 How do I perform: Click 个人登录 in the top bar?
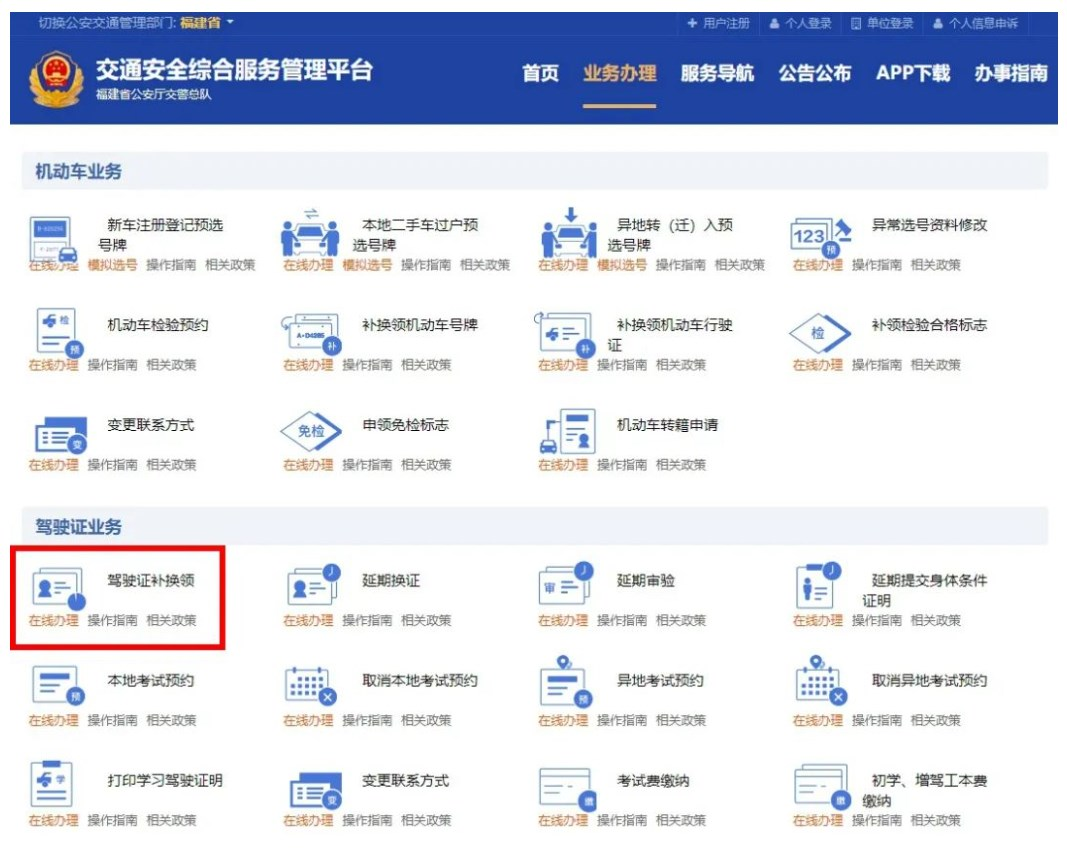click(x=801, y=23)
